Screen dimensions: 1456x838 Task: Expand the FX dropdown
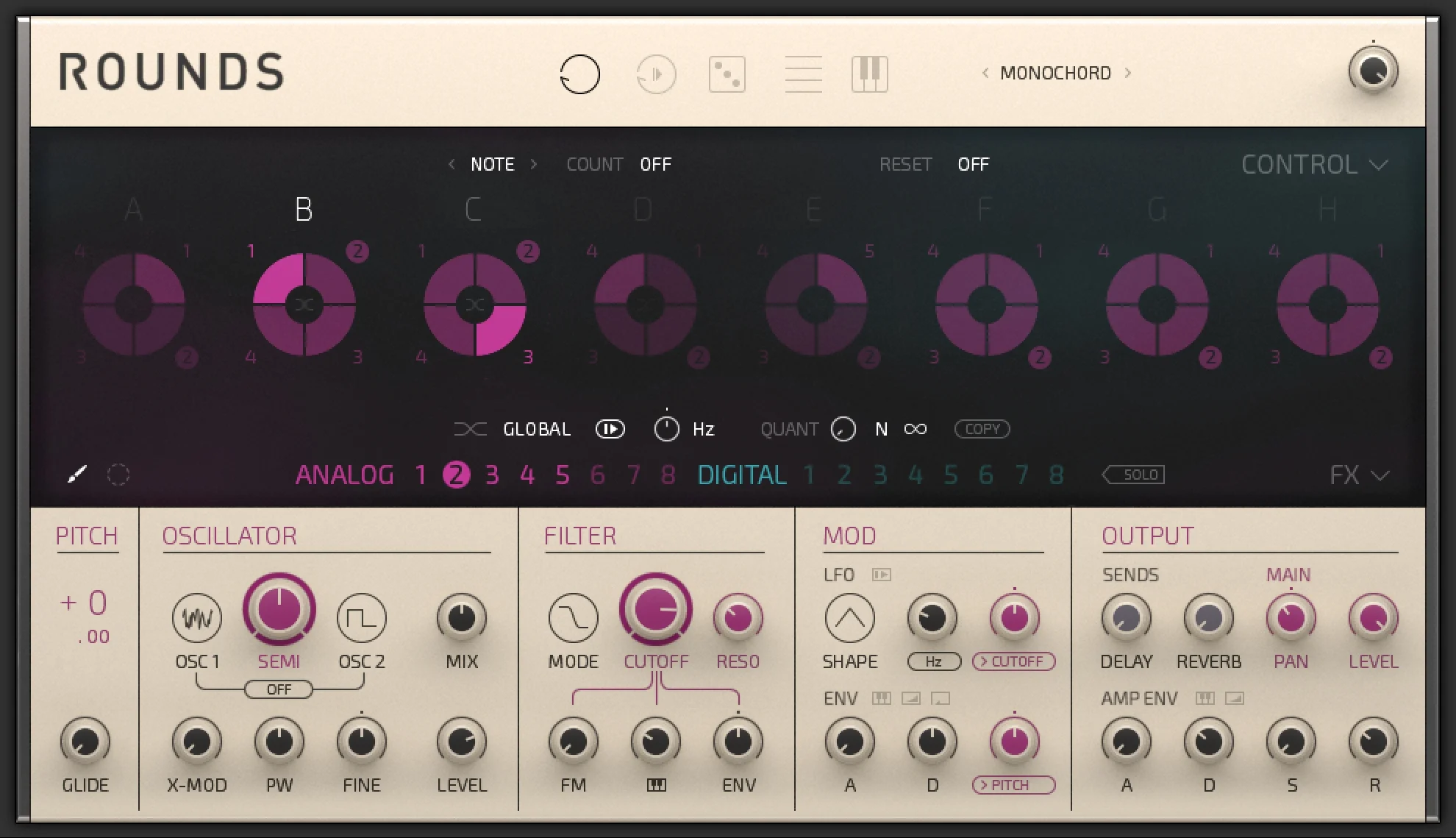click(1359, 475)
